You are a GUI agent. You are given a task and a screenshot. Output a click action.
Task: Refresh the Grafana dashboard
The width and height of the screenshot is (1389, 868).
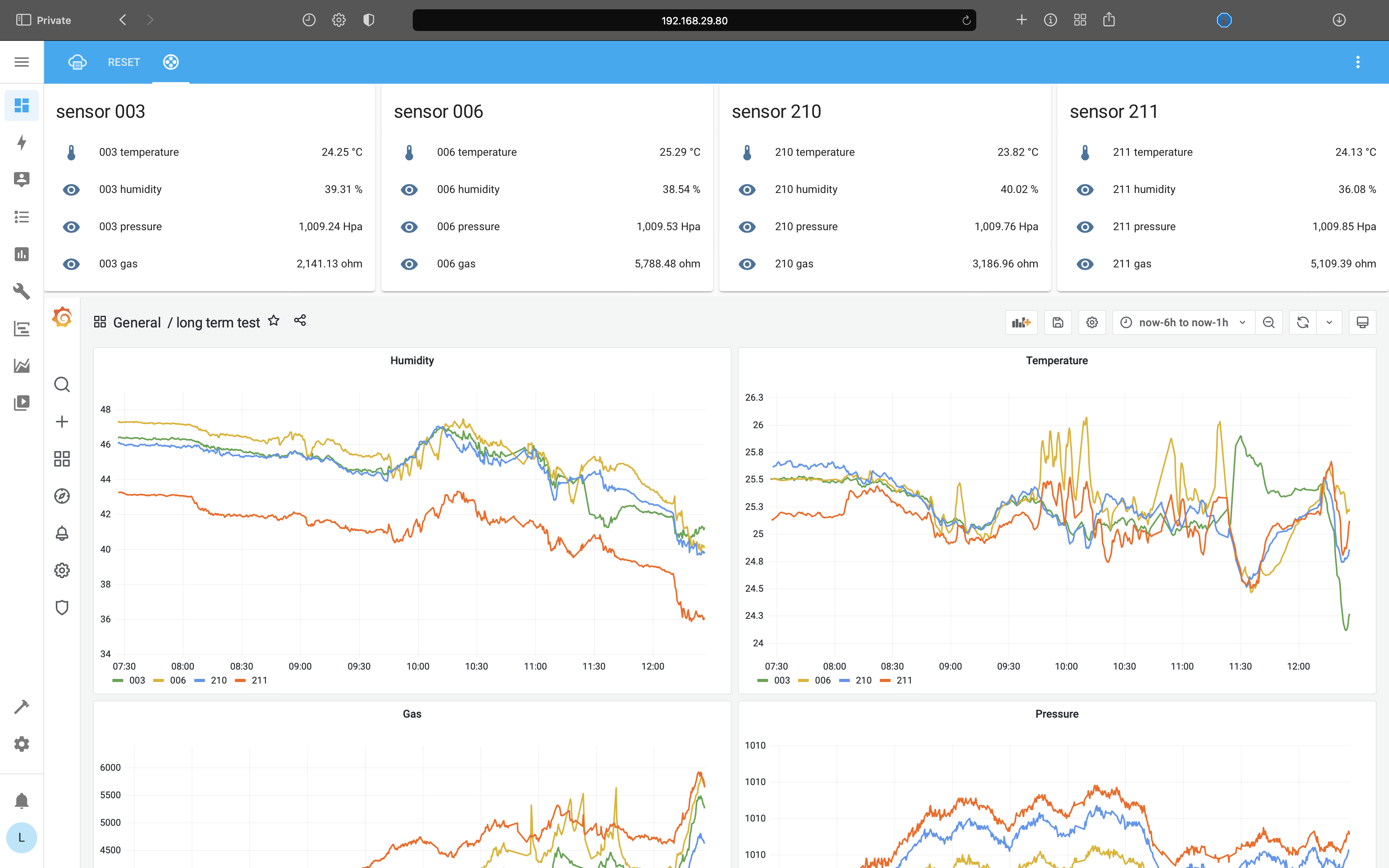[x=1303, y=323]
